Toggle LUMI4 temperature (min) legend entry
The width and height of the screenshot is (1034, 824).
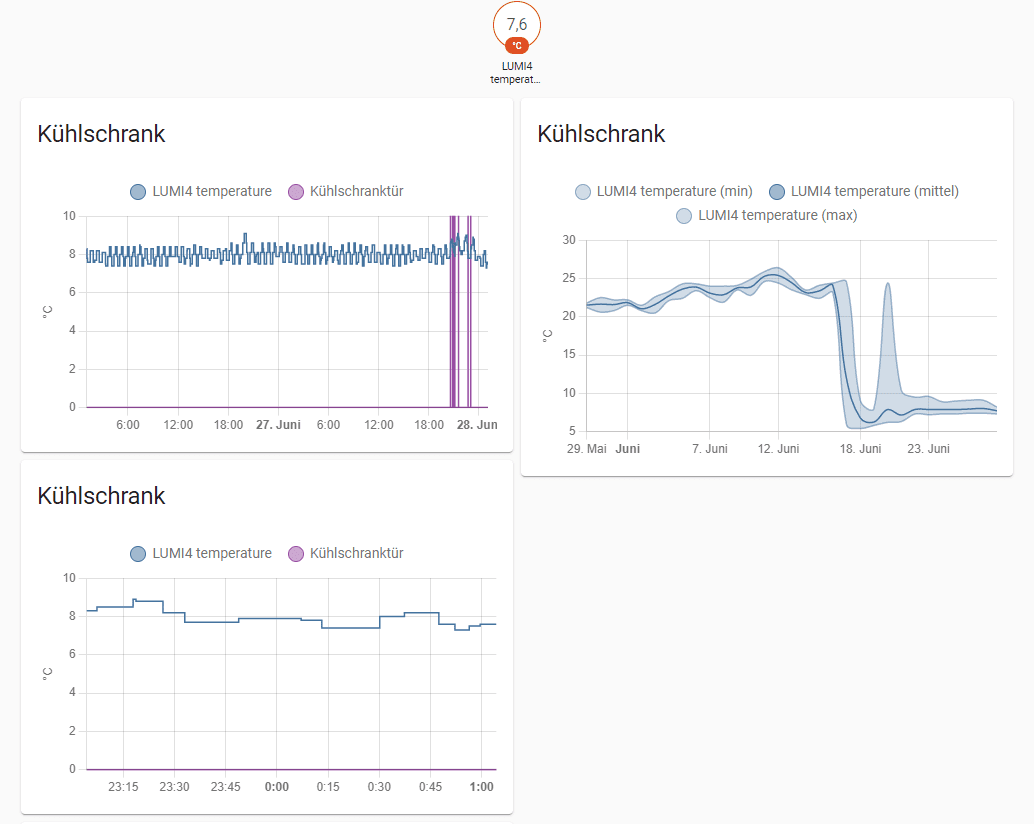point(664,192)
